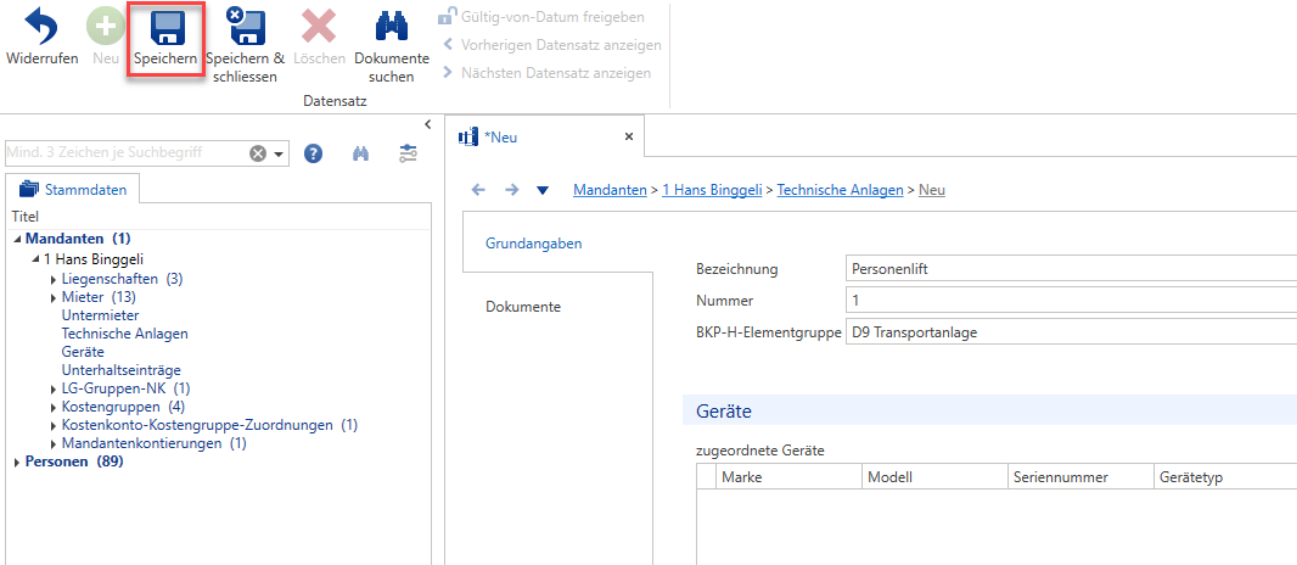The width and height of the screenshot is (1297, 565).
Task: Open search history dropdown arrow beside clear icon
Action: click(x=277, y=154)
